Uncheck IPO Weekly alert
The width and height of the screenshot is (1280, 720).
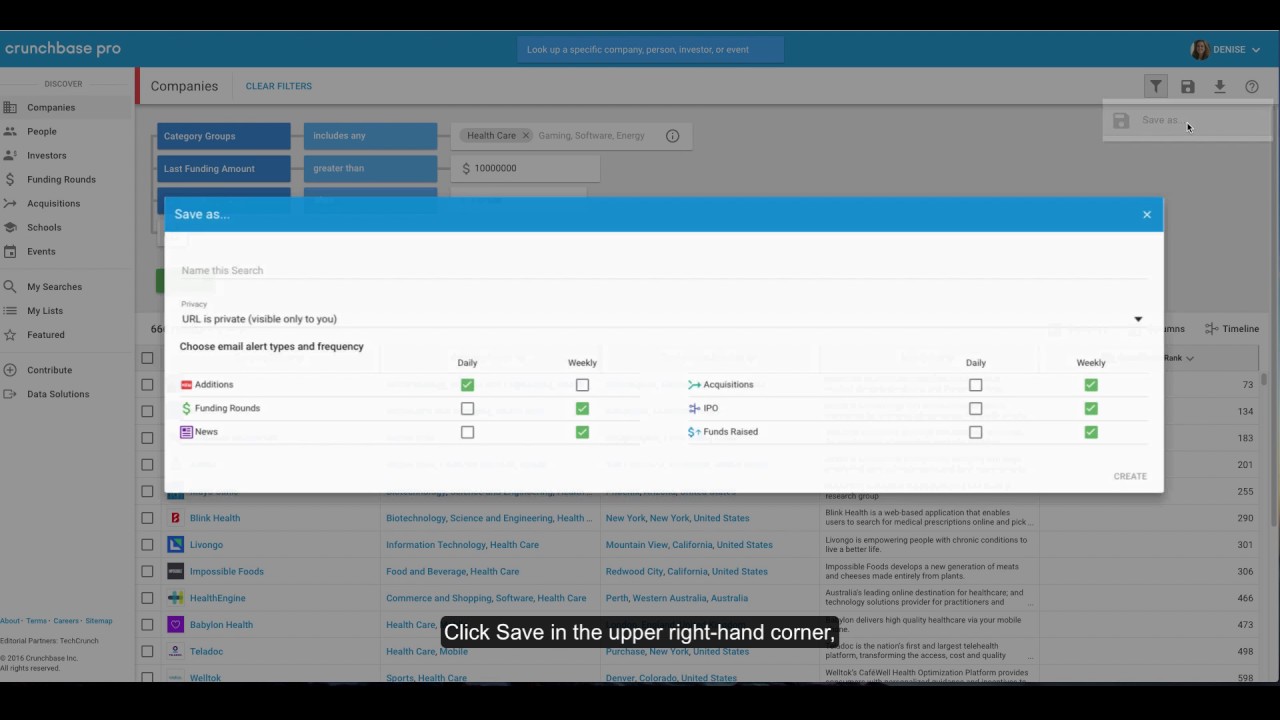click(x=1091, y=408)
